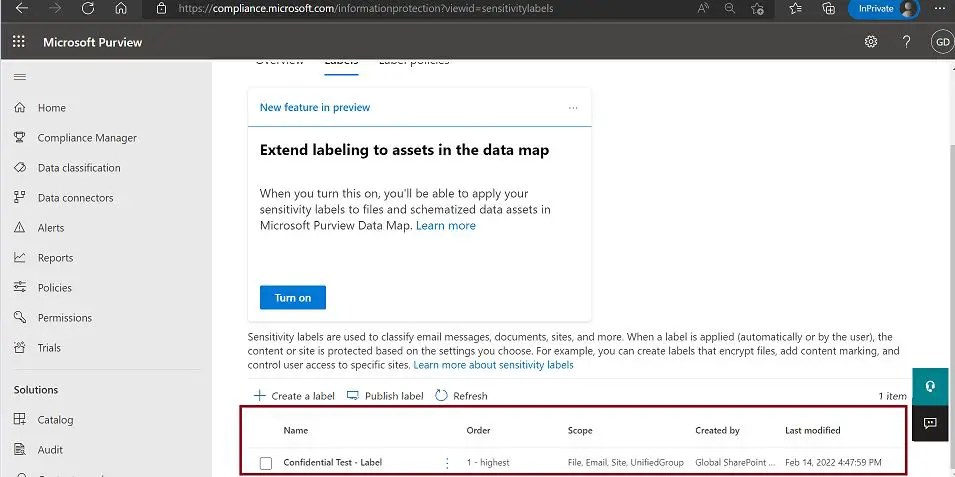This screenshot has width=955, height=477.
Task: Open the app launcher waffle icon
Action: tap(19, 41)
